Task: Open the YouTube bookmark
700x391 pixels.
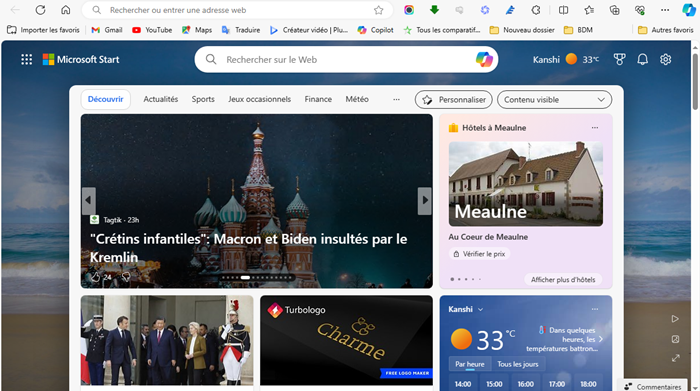Action: pyautogui.click(x=152, y=30)
